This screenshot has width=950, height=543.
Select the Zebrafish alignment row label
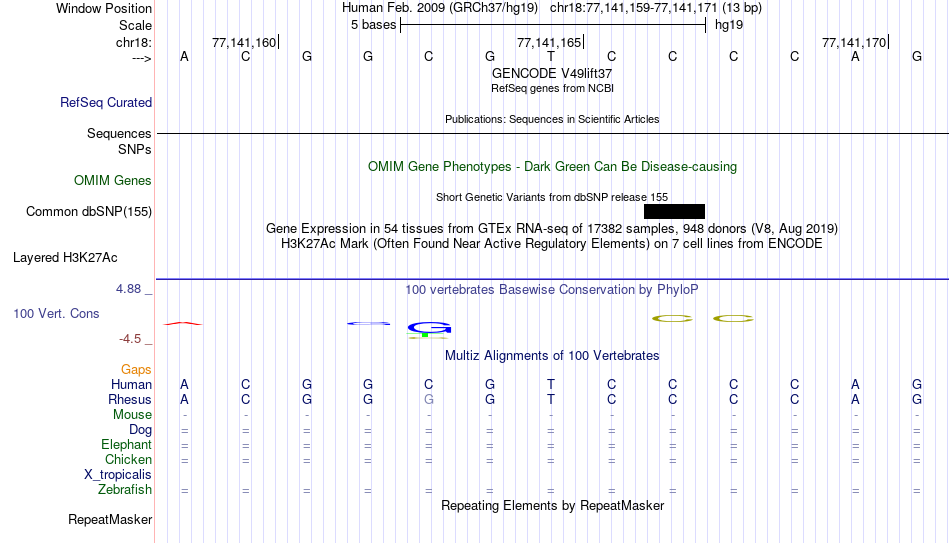125,489
